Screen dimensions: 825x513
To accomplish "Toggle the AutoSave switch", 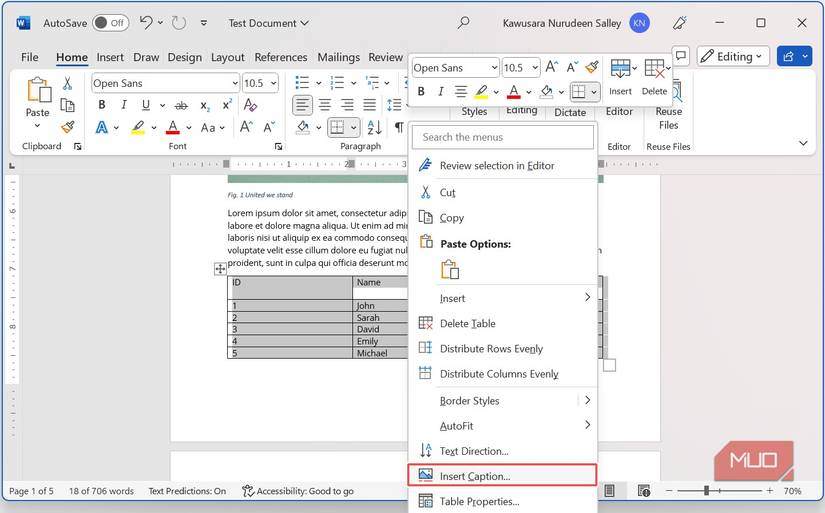I will 111,22.
